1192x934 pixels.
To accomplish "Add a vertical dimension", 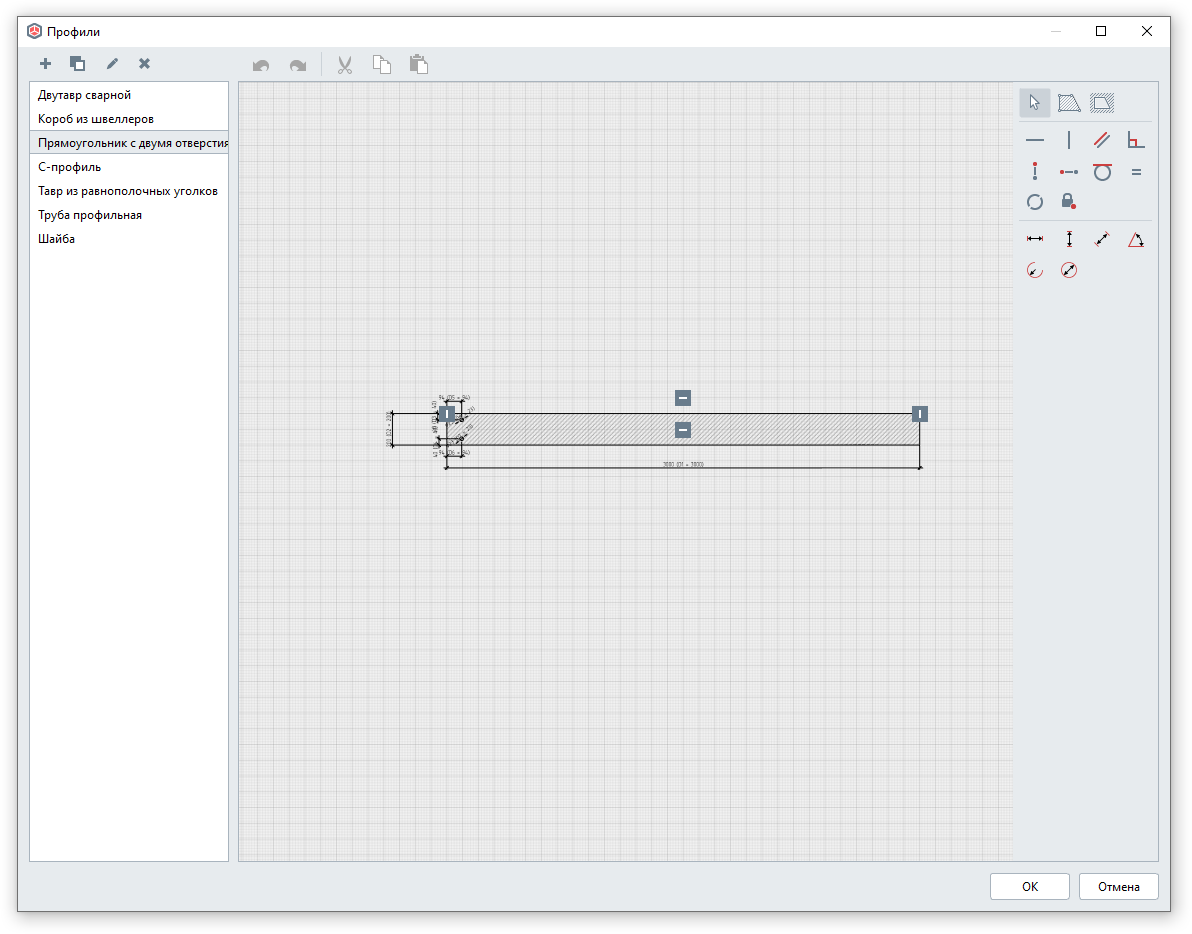I will (1069, 239).
